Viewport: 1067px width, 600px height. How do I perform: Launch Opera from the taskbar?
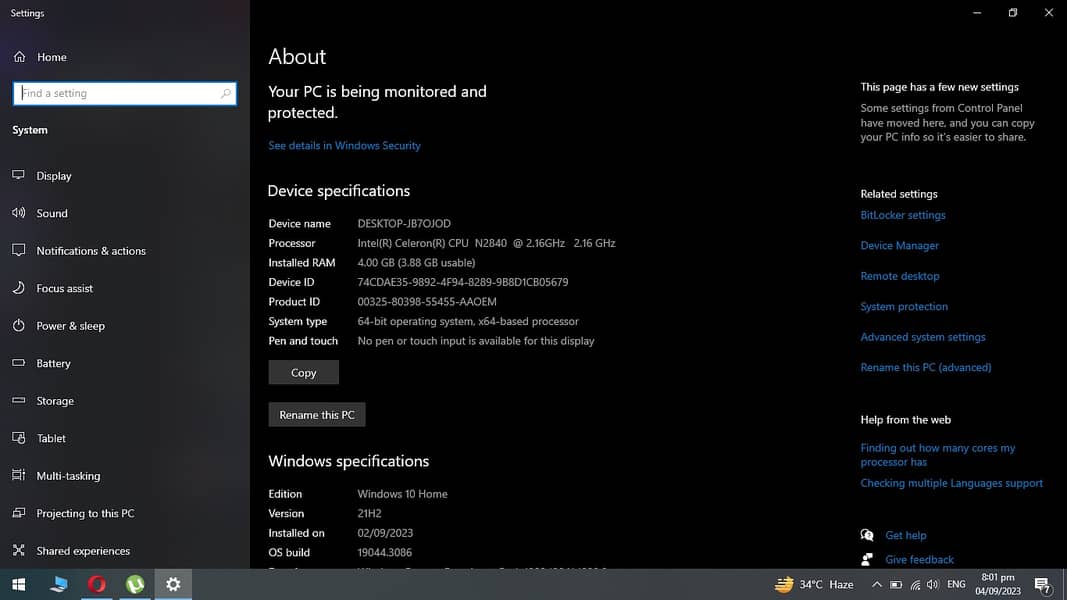click(97, 584)
